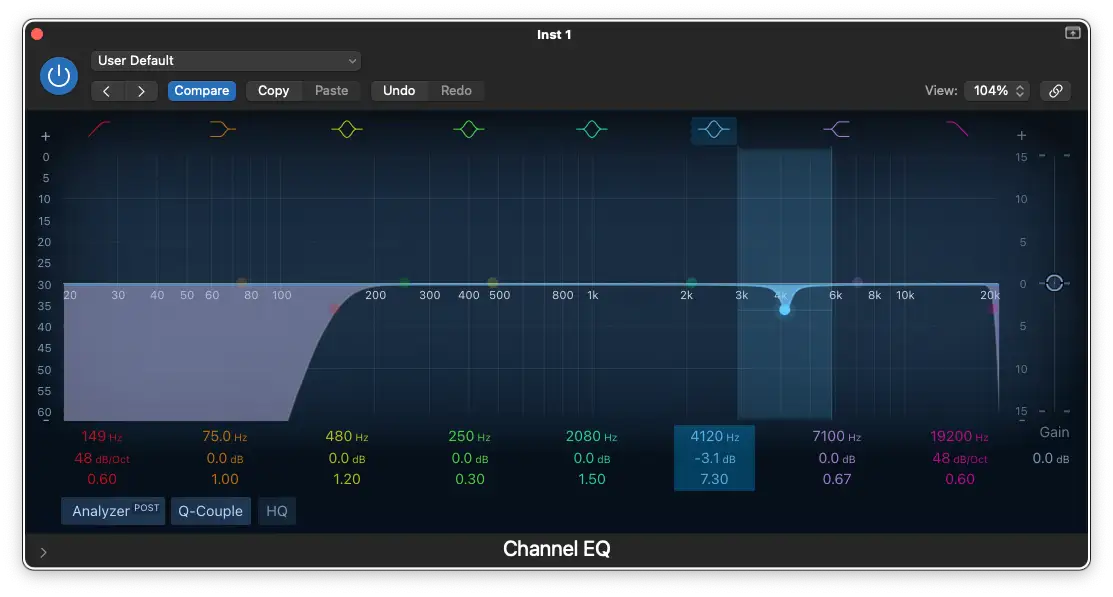The height and width of the screenshot is (597, 1113).
Task: Expand the disclosure arrow at bottom left
Action: tap(43, 551)
